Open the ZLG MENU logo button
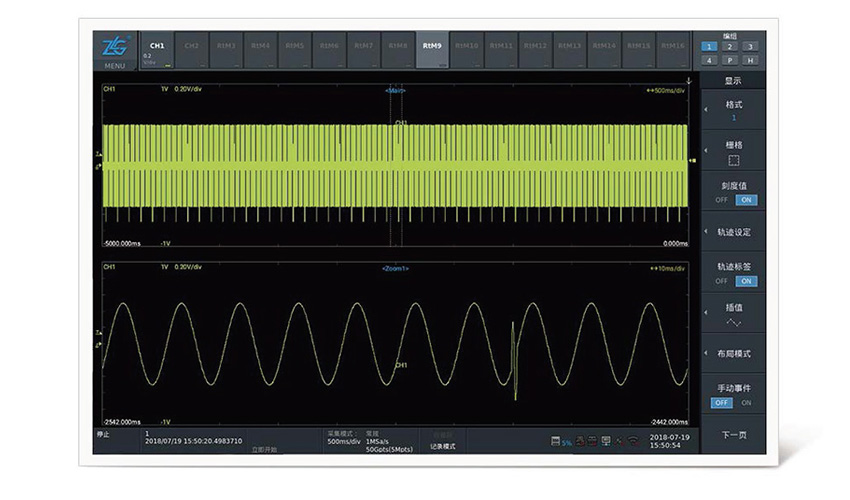Screen dimensions: 850x500 [115, 50]
